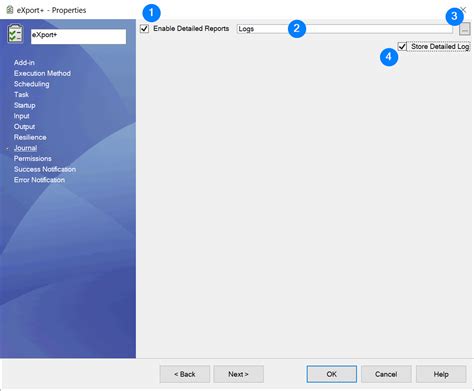474x391 pixels.
Task: Close the Properties dialog window
Action: [463, 9]
